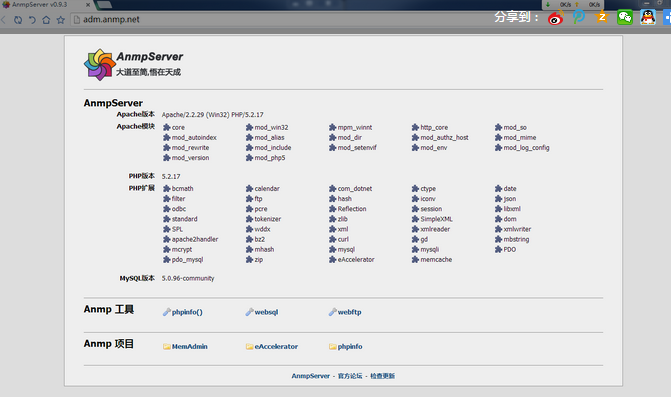The width and height of the screenshot is (671, 397).
Task: Open the phpinfo project link
Action: click(x=350, y=347)
